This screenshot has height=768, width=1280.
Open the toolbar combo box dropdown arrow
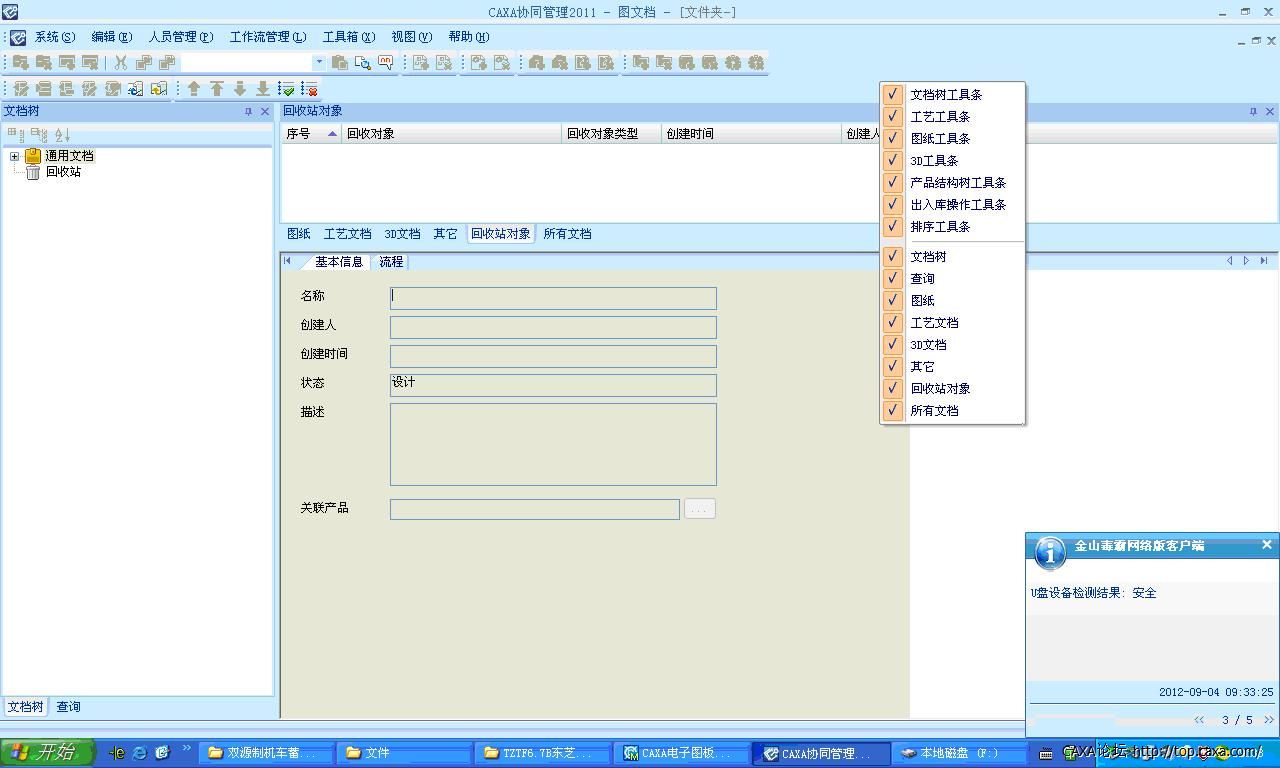click(x=319, y=62)
